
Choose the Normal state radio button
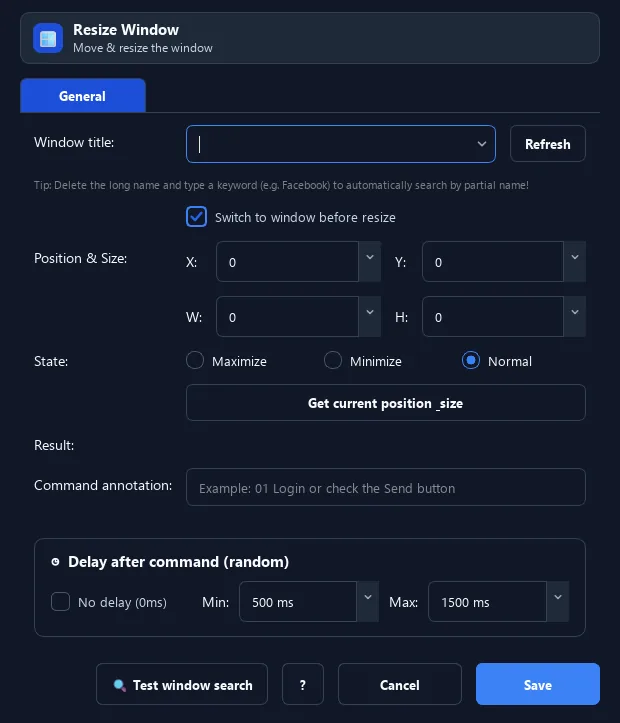(471, 361)
